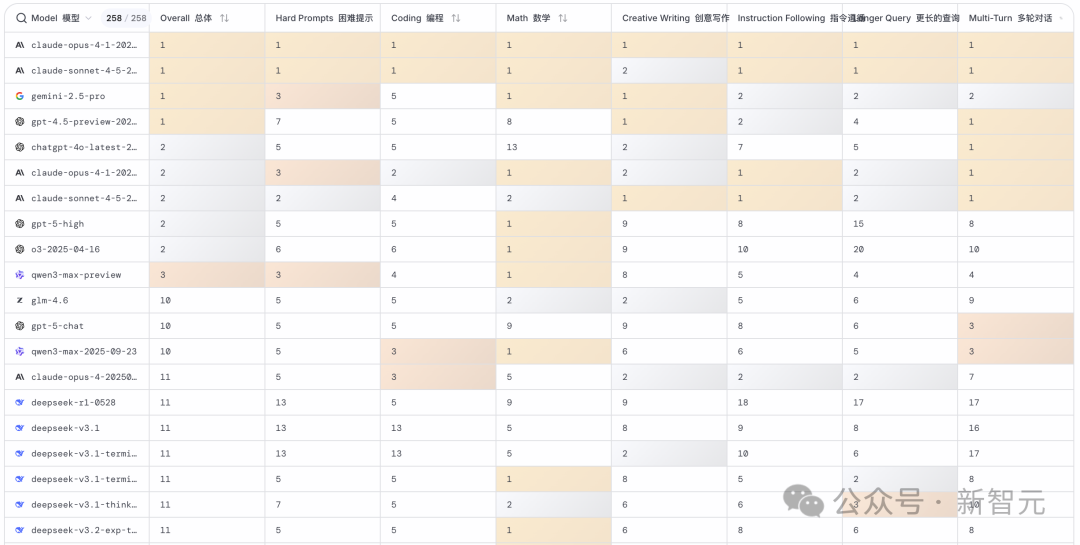Click the Instruction Following column header
Image resolution: width=1080 pixels, height=545 pixels.
[x=790, y=19]
